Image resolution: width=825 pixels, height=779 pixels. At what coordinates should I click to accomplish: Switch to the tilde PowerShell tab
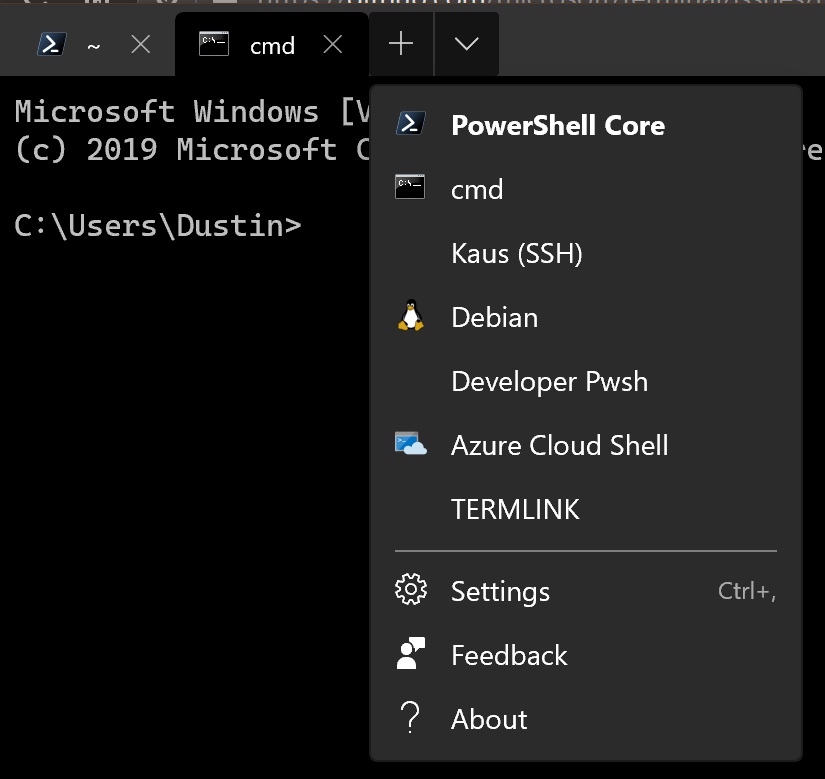click(x=94, y=46)
